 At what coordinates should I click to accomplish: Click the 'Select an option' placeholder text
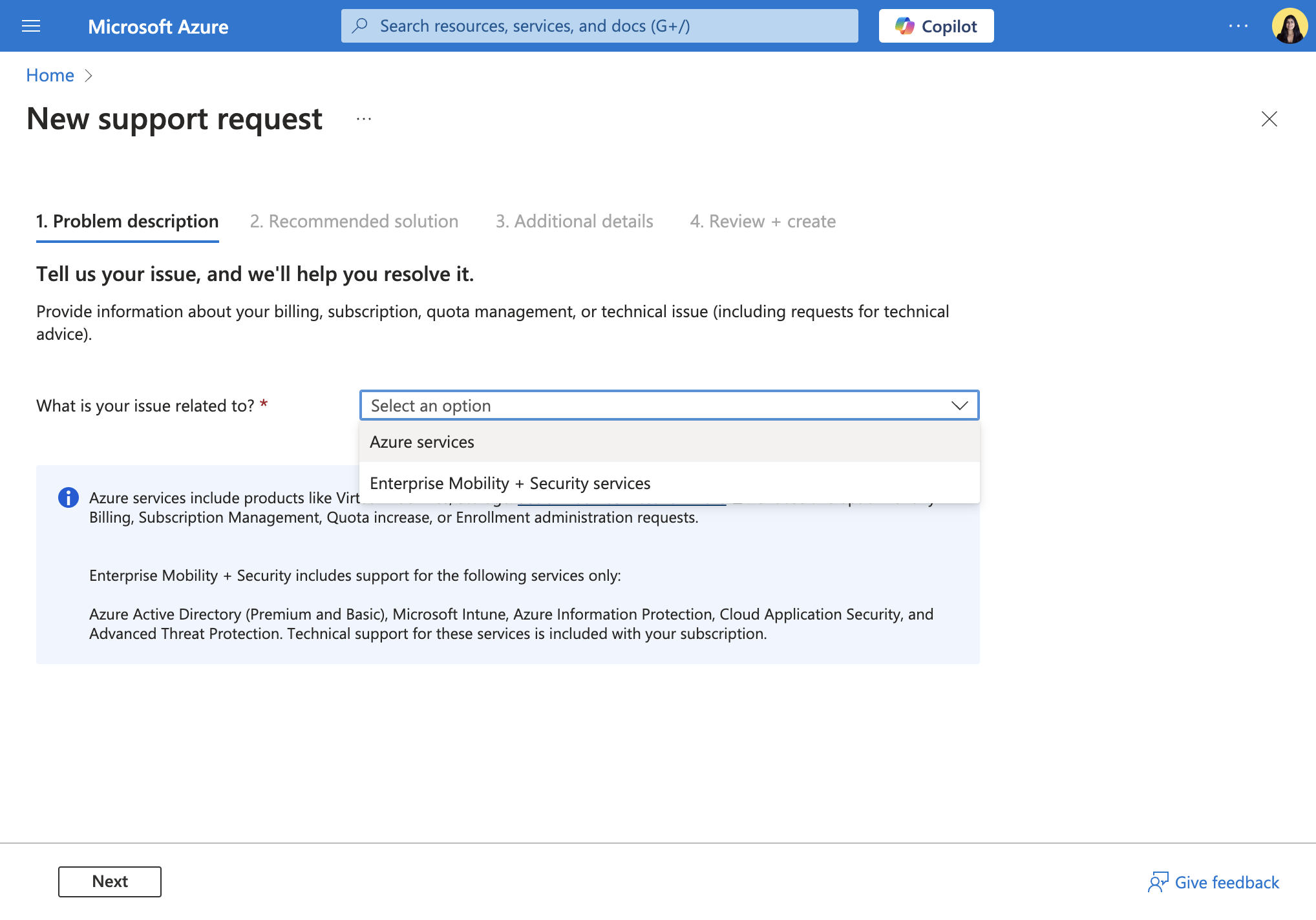pyautogui.click(x=431, y=406)
